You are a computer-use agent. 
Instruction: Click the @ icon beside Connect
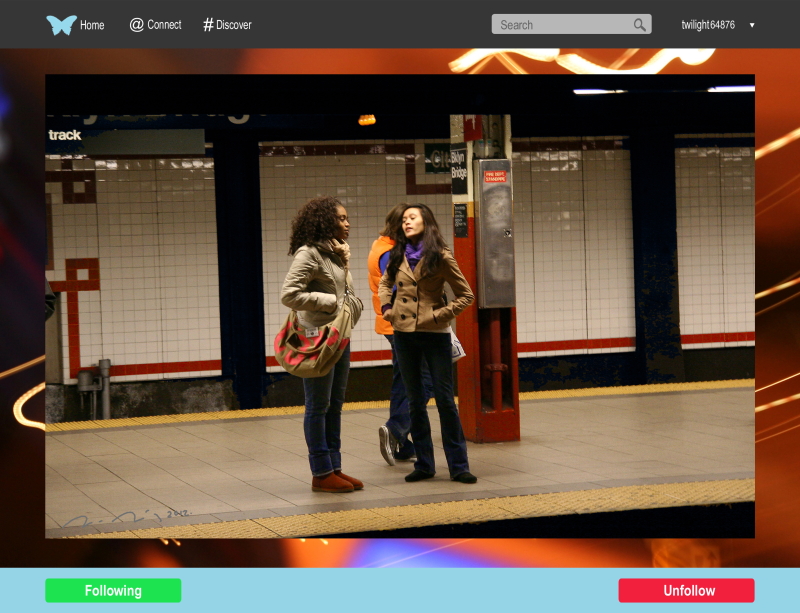tap(136, 24)
